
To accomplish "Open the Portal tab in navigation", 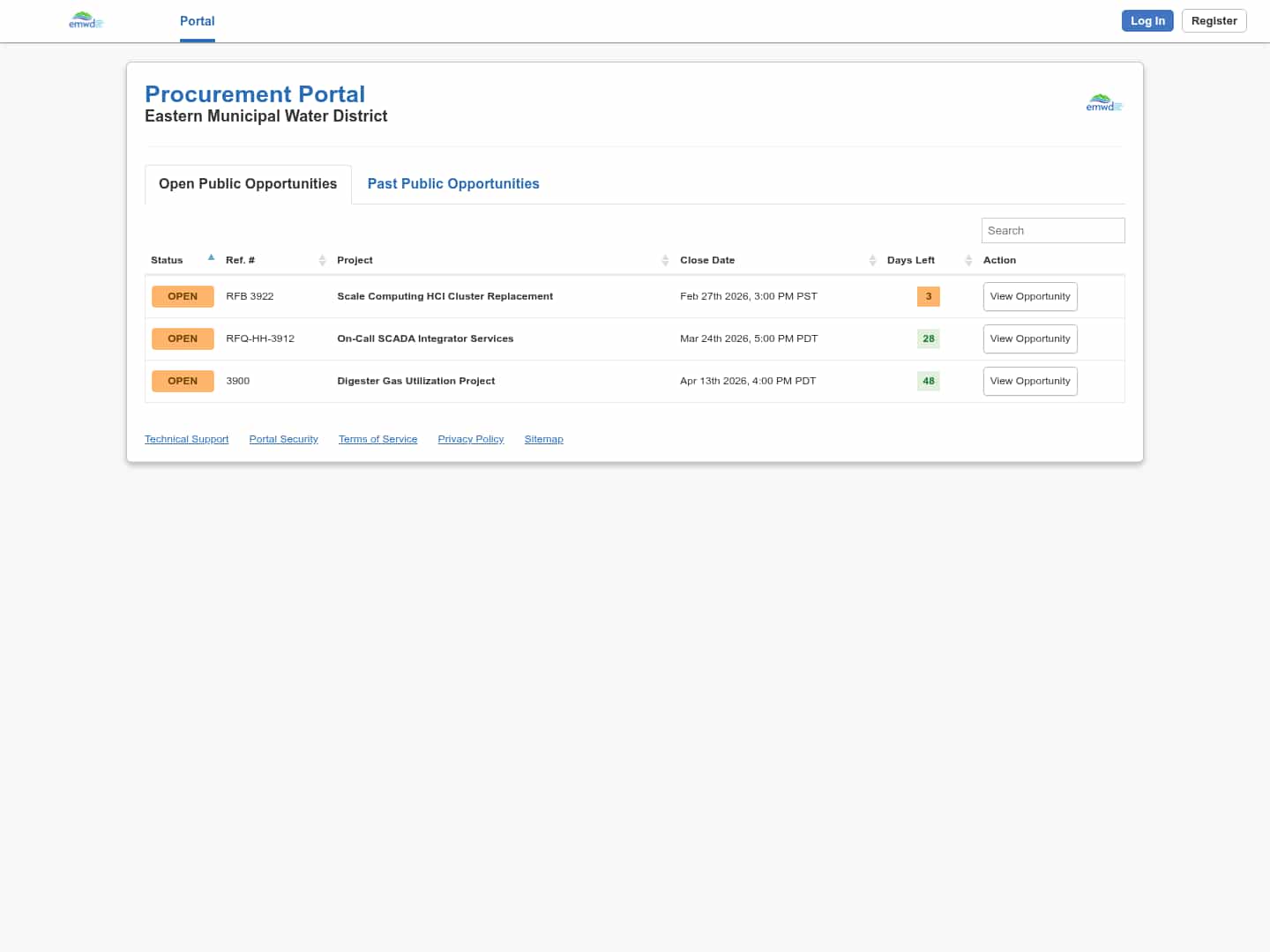I will [x=197, y=21].
